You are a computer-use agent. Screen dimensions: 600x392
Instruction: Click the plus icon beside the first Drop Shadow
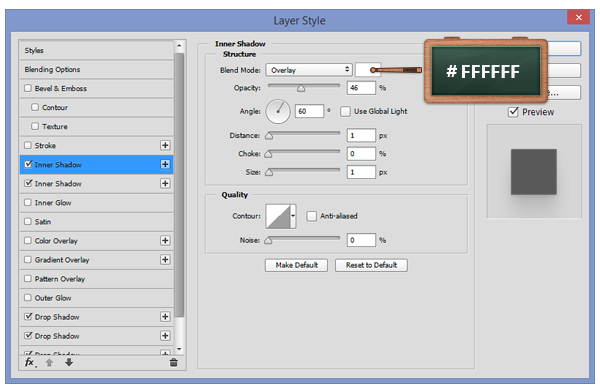(165, 317)
